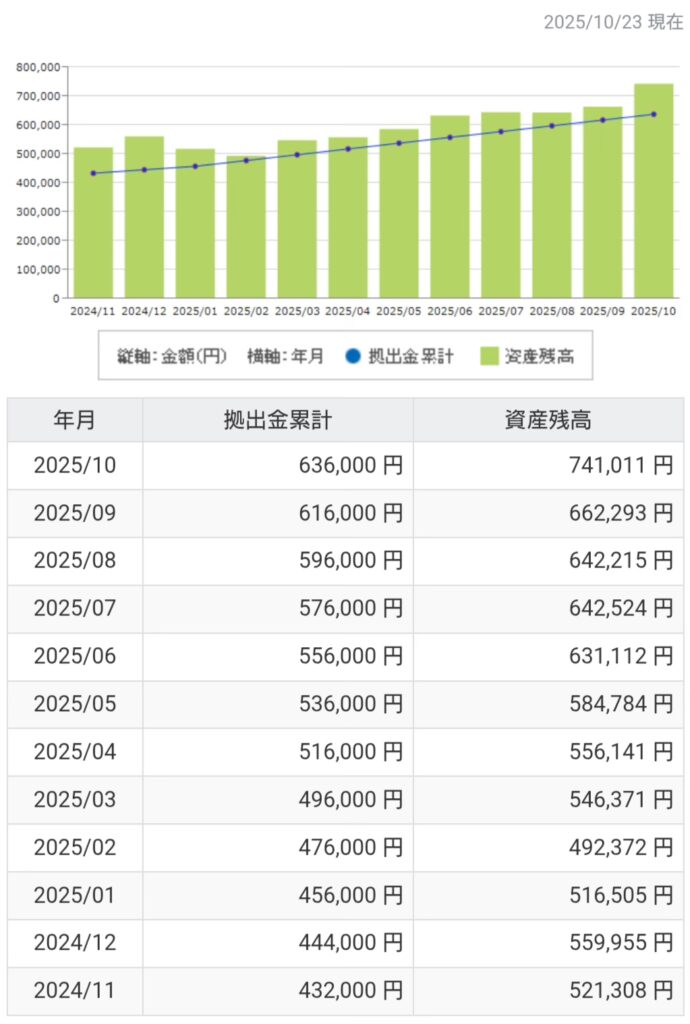The image size is (690, 1024).
Task: Click the 拠出金累計 table column header
Action: (x=277, y=420)
